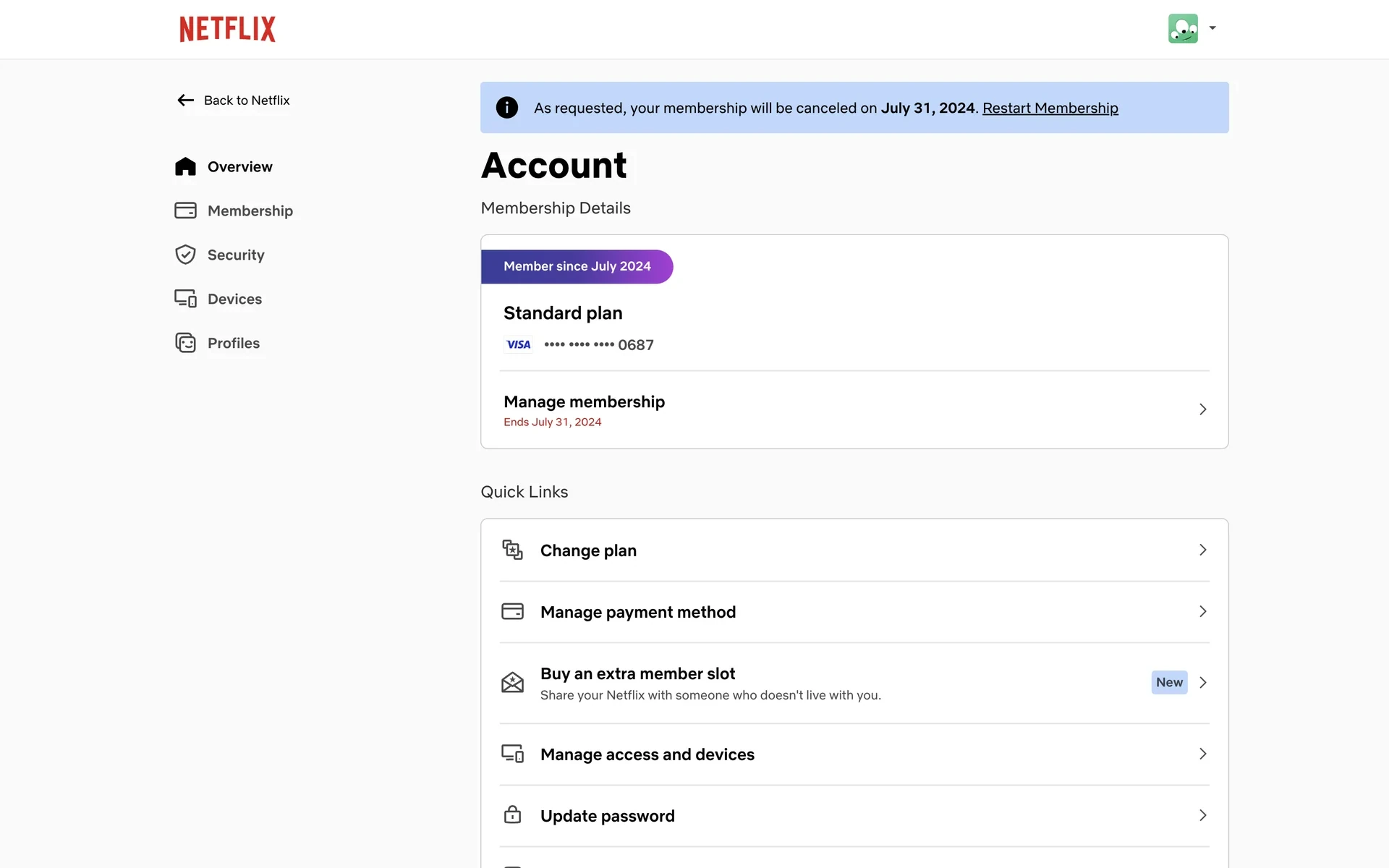Click the info icon in cancellation banner
The height and width of the screenshot is (868, 1389).
(507, 108)
